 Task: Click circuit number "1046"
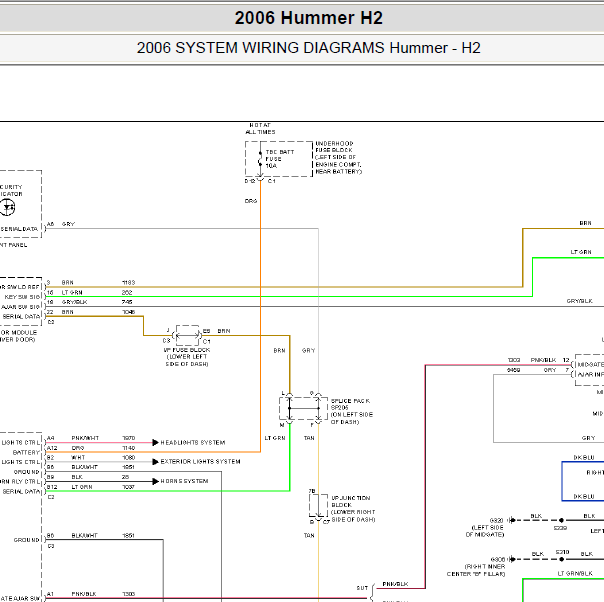point(129,312)
